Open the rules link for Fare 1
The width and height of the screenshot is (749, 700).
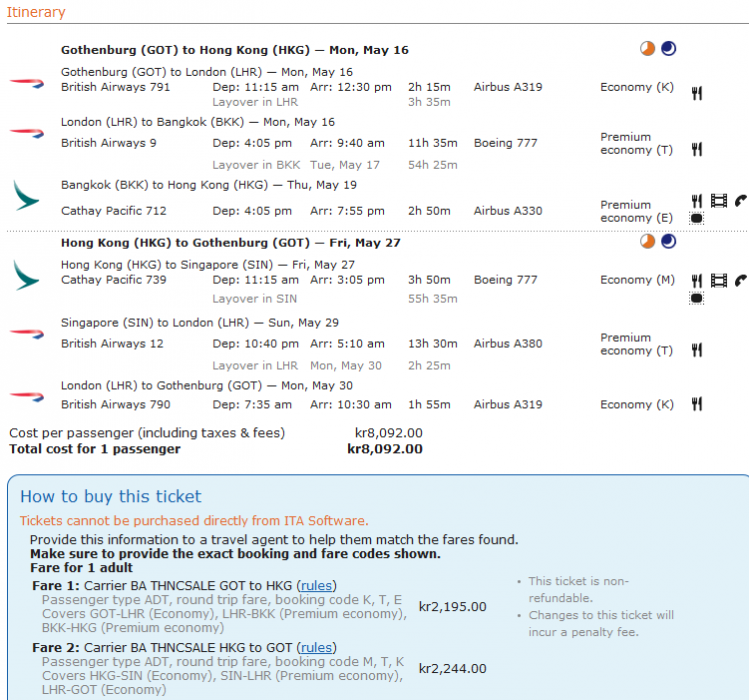[318, 586]
